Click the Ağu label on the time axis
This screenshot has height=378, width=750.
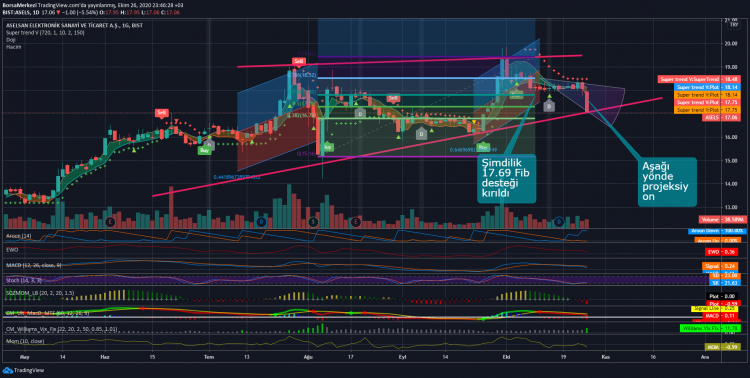(309, 357)
